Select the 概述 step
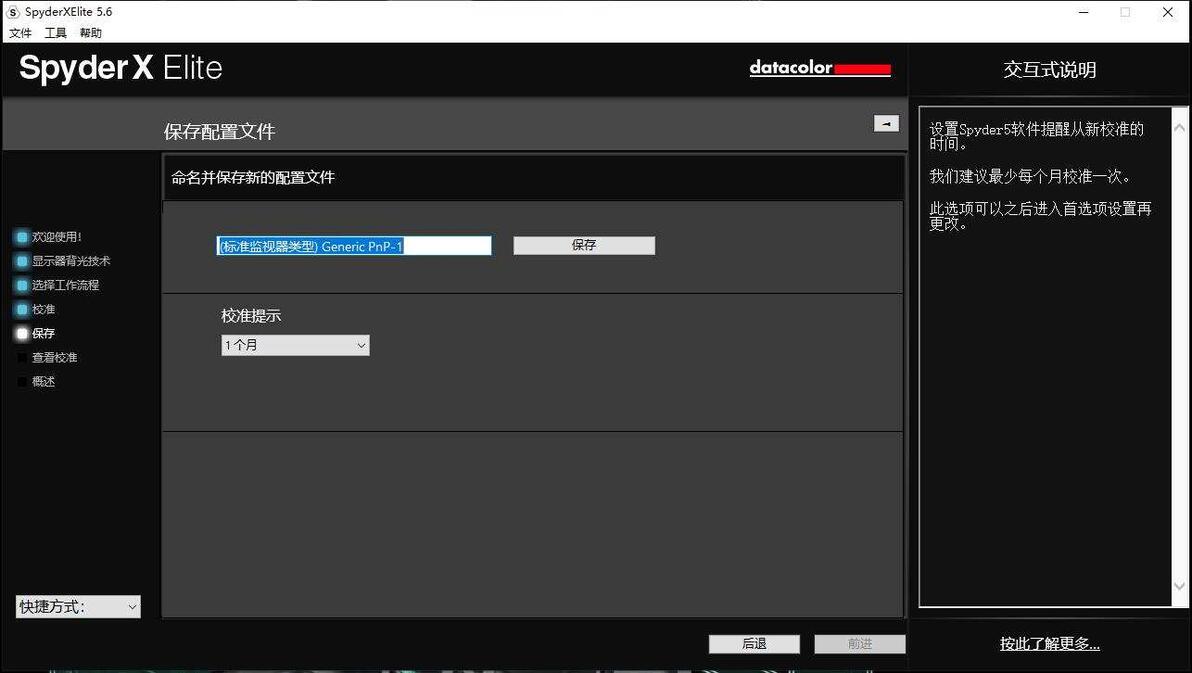The width and height of the screenshot is (1192, 673). point(36,382)
